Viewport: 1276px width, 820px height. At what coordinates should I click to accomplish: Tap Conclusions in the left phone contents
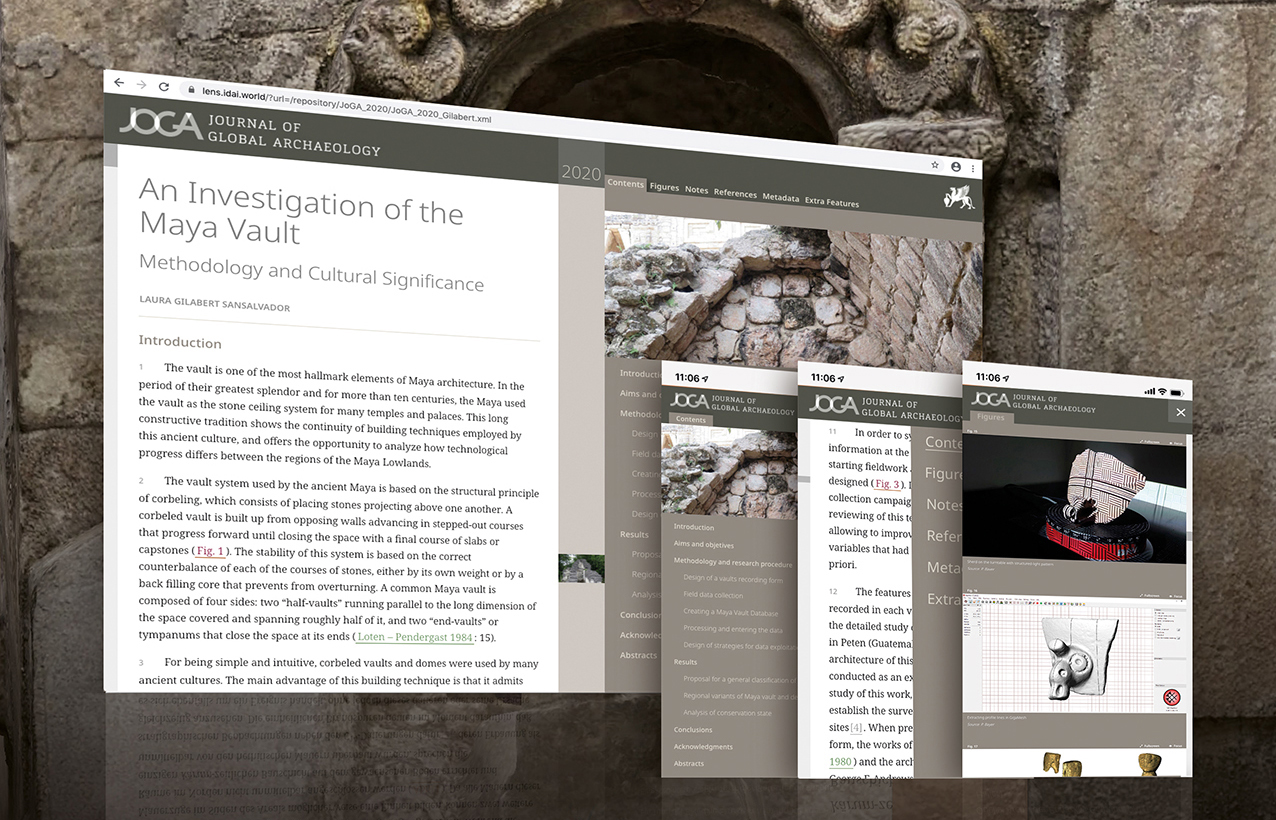click(x=693, y=730)
